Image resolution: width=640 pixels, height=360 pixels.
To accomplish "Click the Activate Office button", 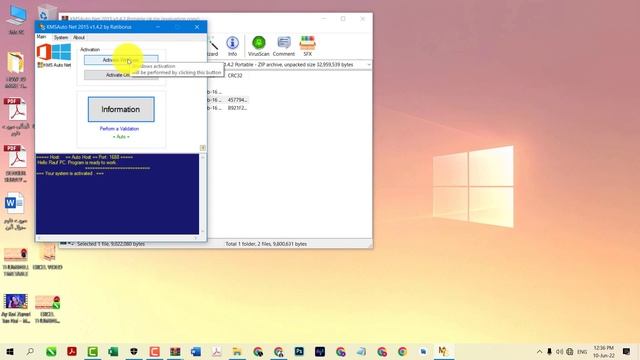I will coord(121,75).
